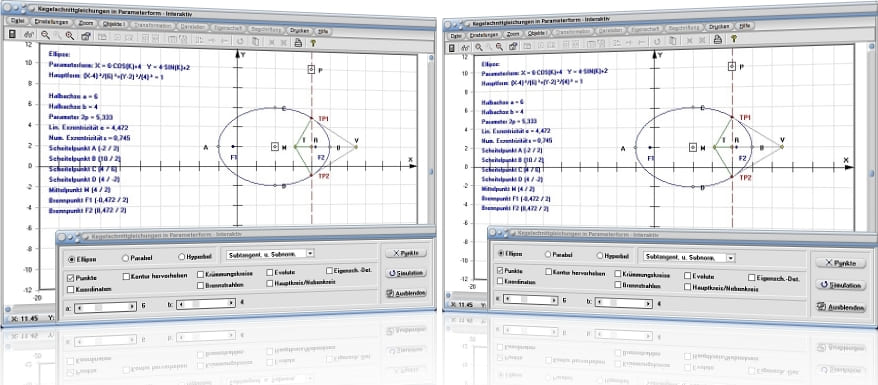
Task: Click the Simulation button in right control panel
Action: (x=841, y=285)
